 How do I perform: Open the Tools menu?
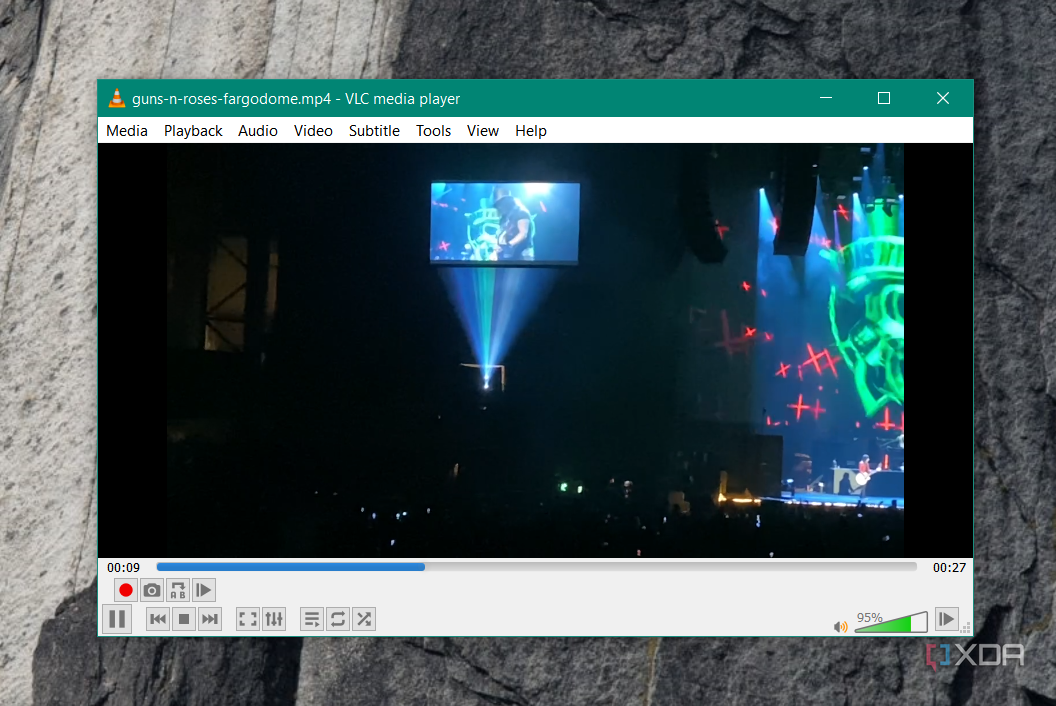point(433,131)
